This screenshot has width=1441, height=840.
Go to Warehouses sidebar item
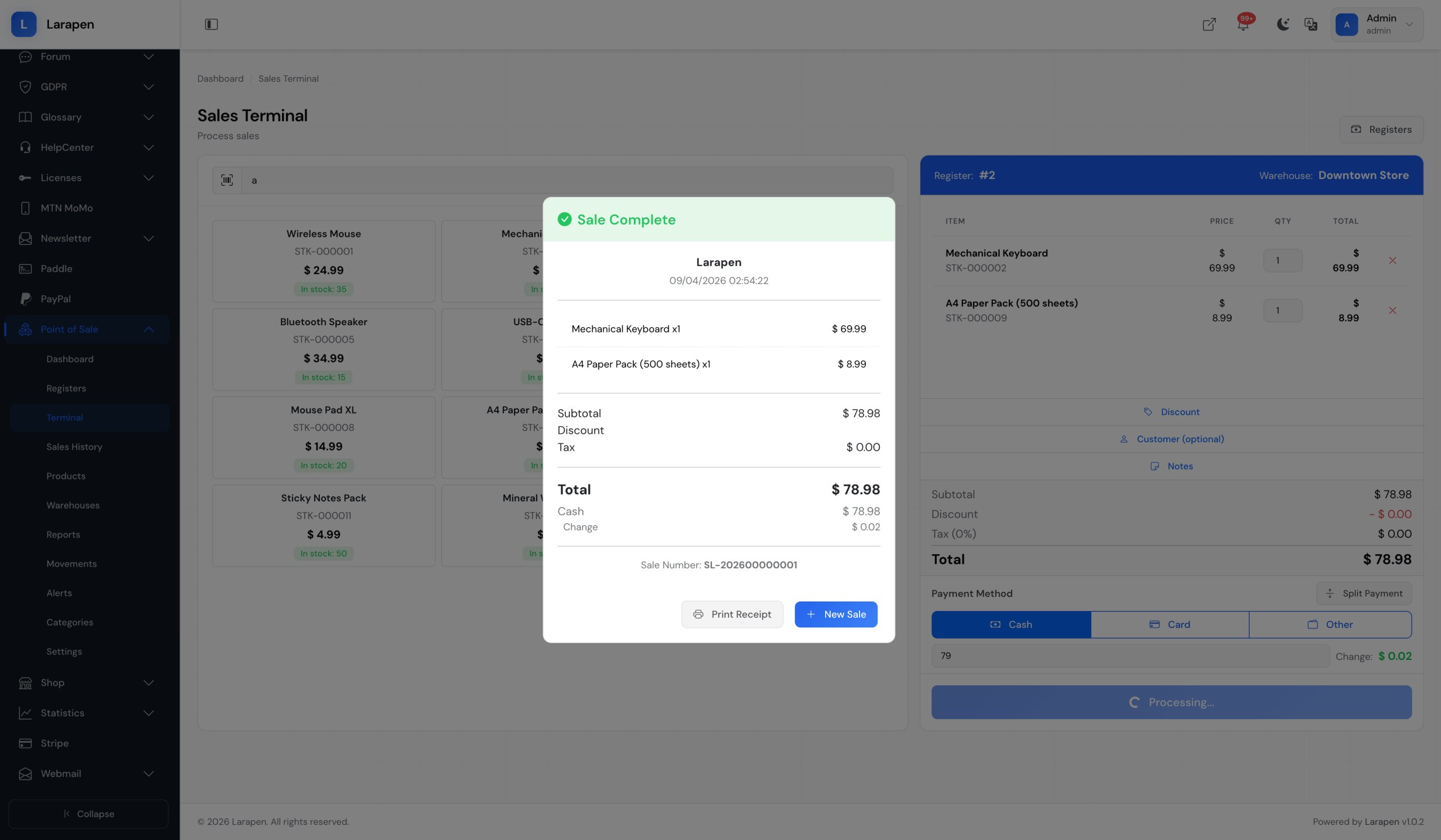73,505
